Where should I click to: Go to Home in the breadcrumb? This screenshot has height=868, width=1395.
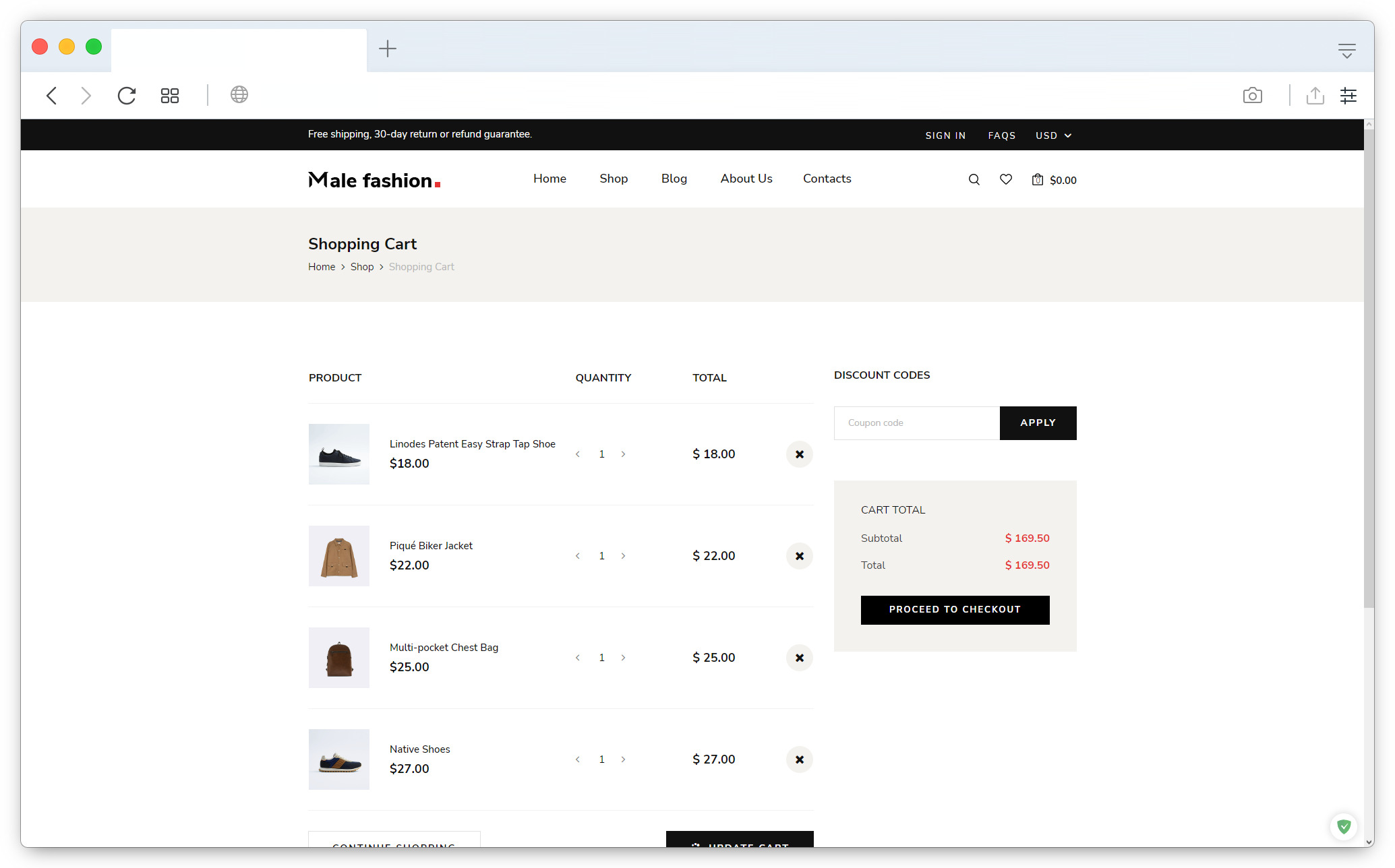[322, 267]
